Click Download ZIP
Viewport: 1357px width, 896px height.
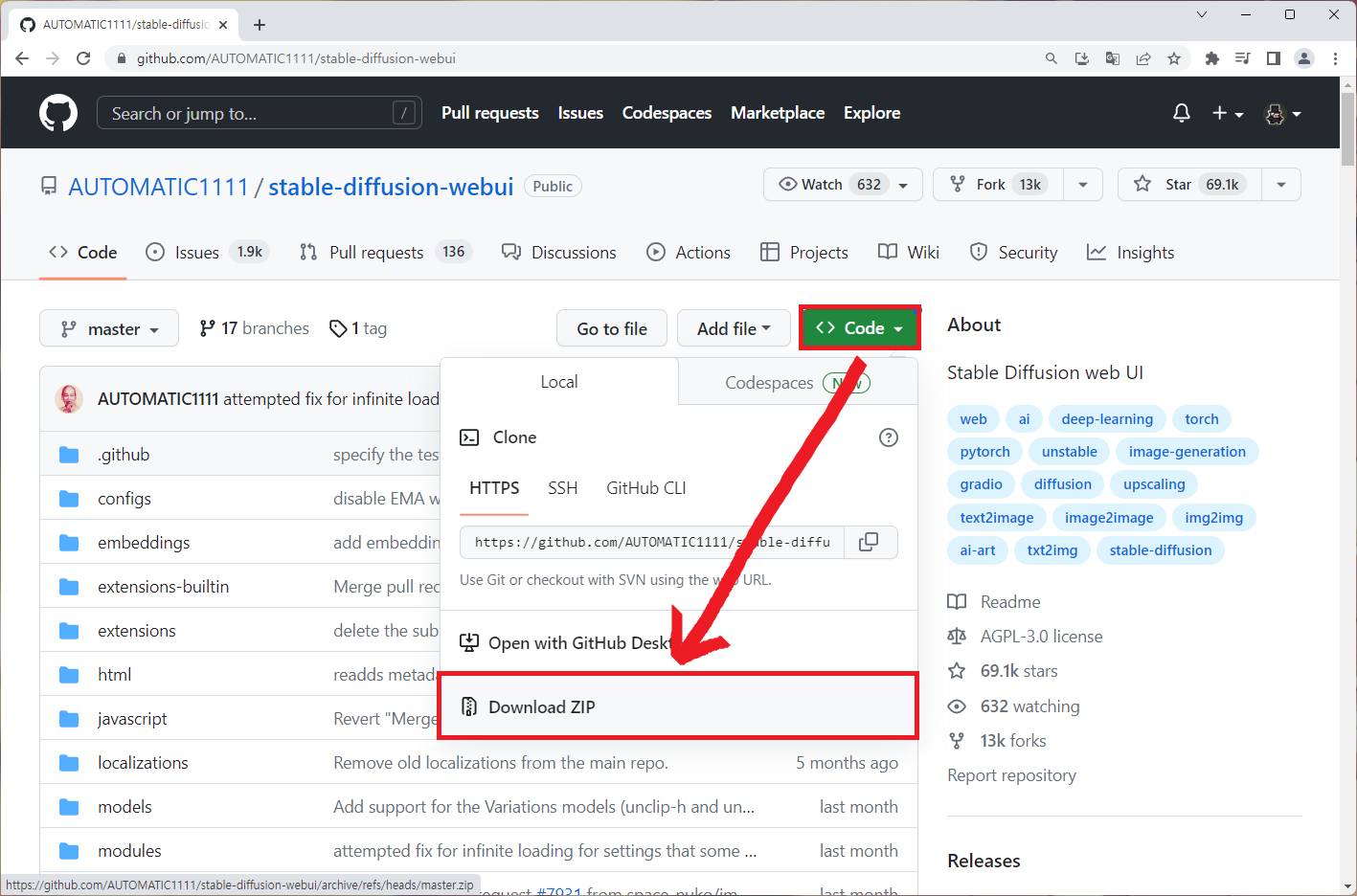pyautogui.click(x=678, y=706)
